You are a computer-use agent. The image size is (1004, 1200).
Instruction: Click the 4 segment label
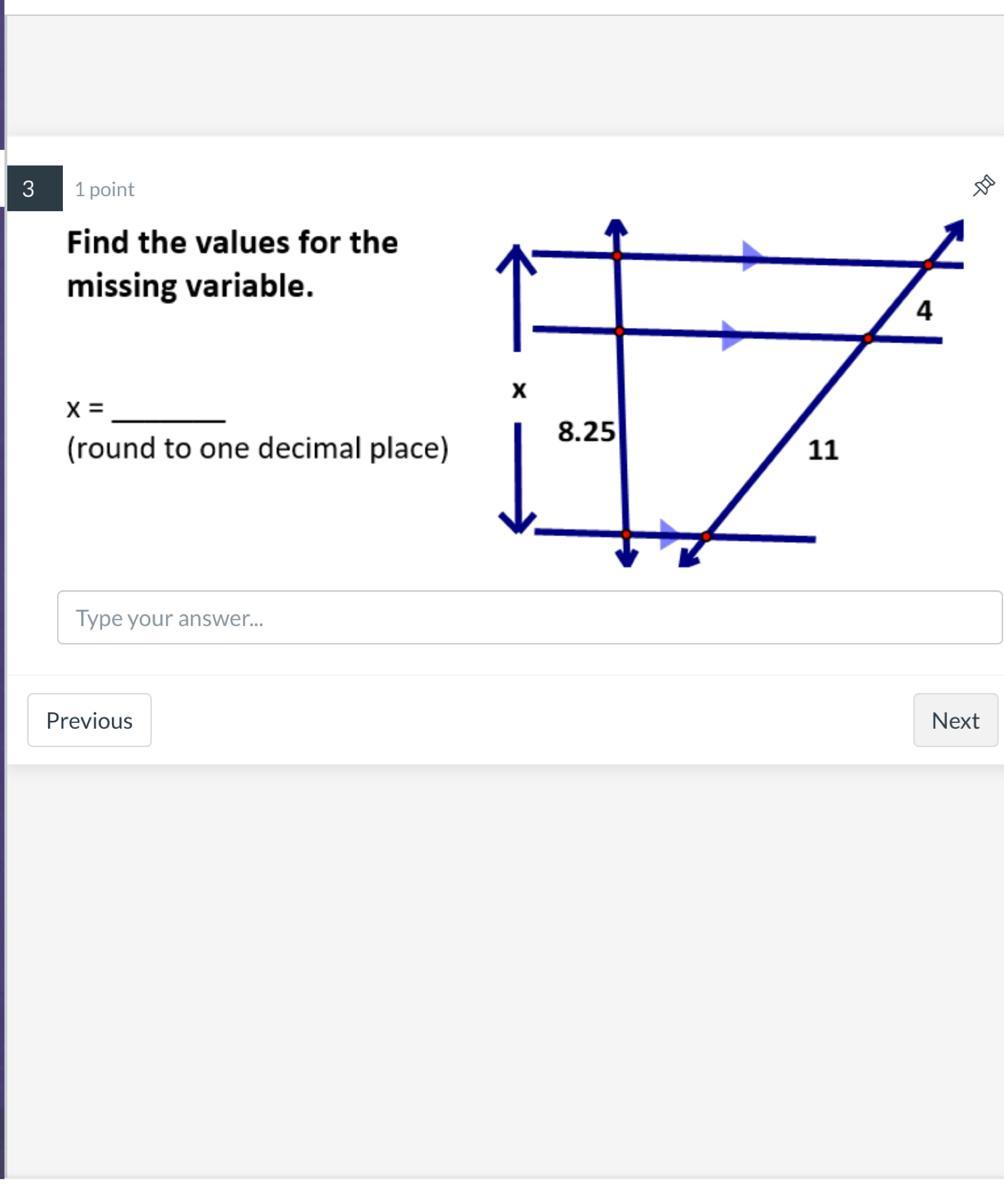924,311
